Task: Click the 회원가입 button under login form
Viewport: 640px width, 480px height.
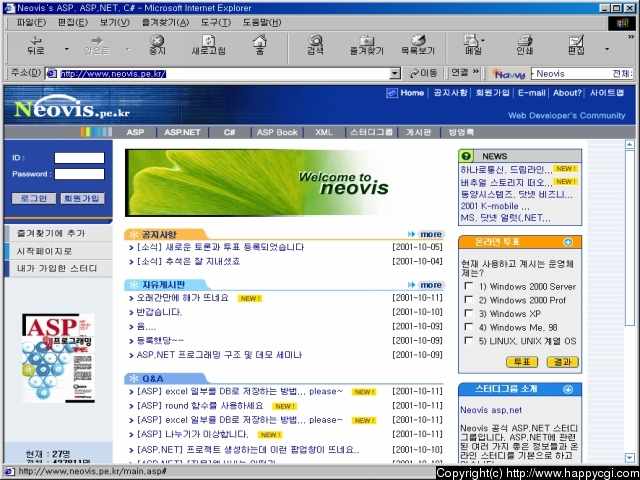Action: [x=82, y=198]
